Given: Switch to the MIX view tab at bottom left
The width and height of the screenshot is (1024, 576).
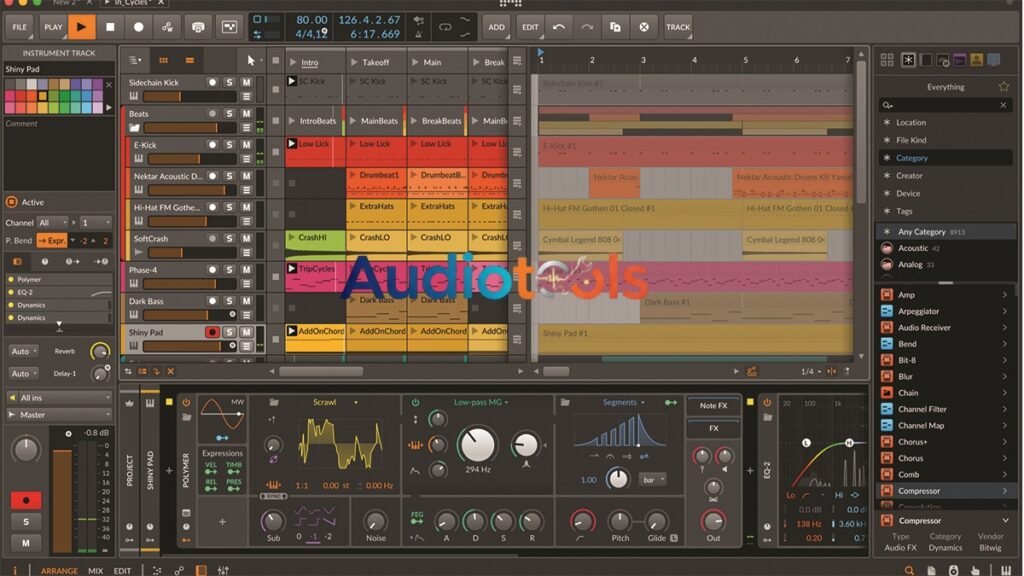Looking at the screenshot, I should [x=95, y=570].
